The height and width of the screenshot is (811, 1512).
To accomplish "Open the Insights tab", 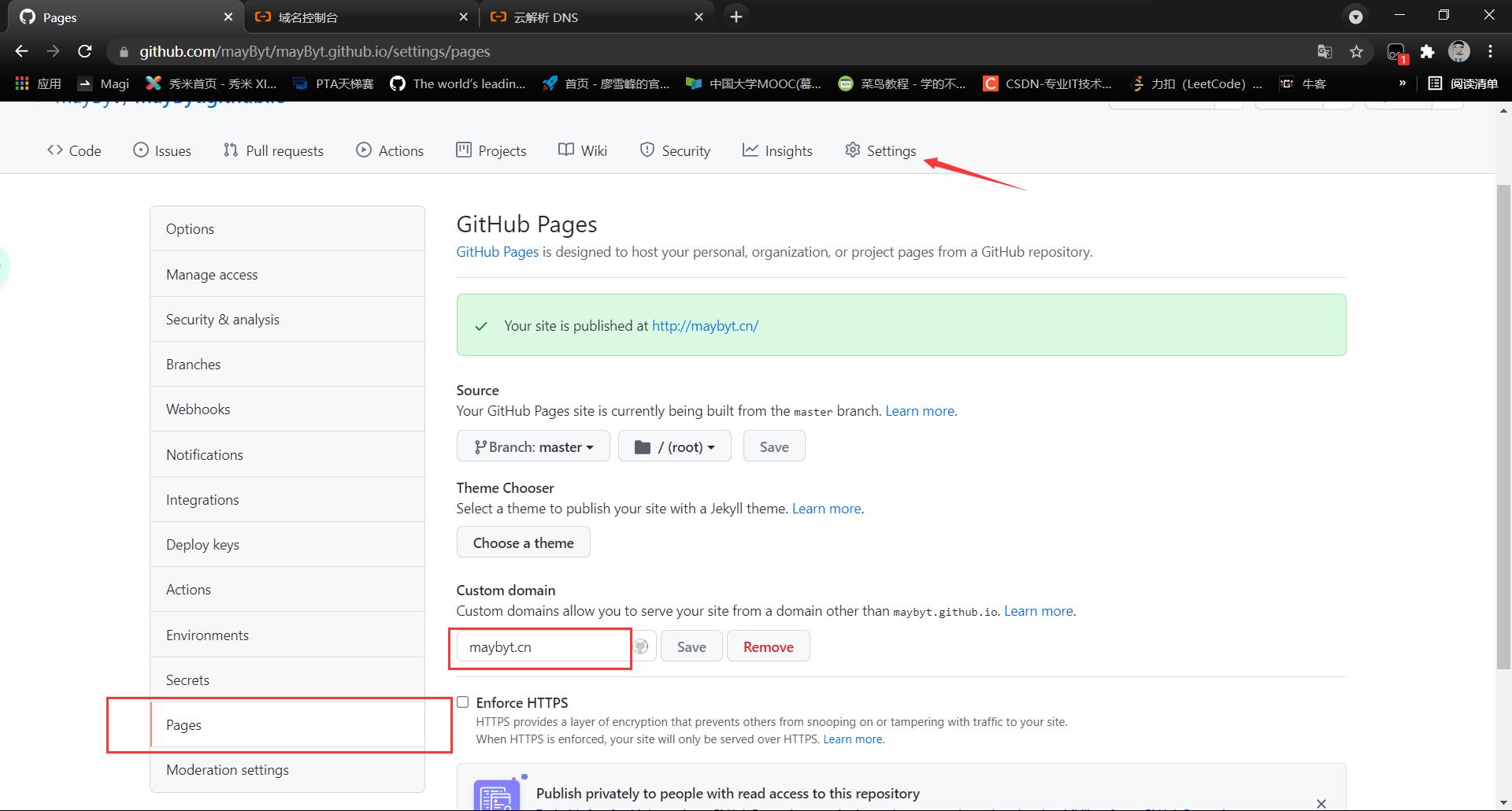I will coord(777,150).
